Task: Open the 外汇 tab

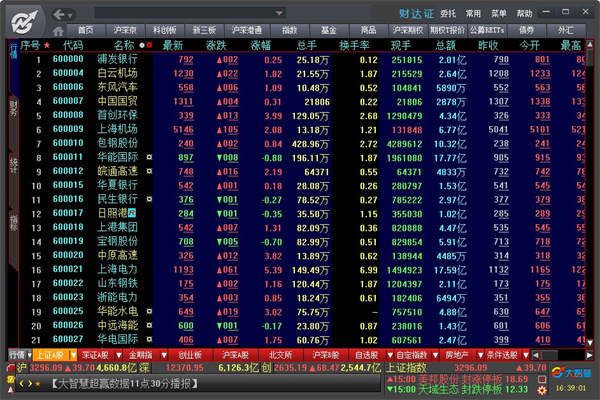Action: tap(566, 30)
